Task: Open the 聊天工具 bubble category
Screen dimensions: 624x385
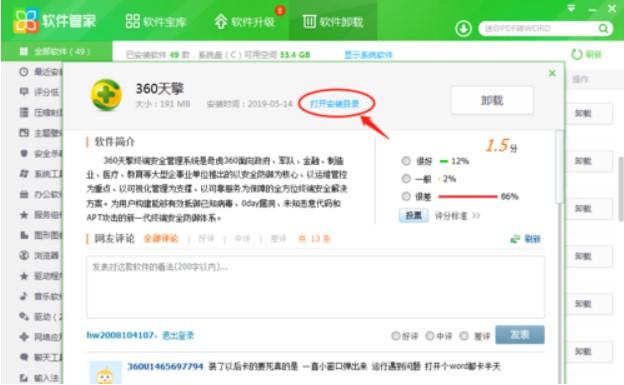Action: coord(40,357)
